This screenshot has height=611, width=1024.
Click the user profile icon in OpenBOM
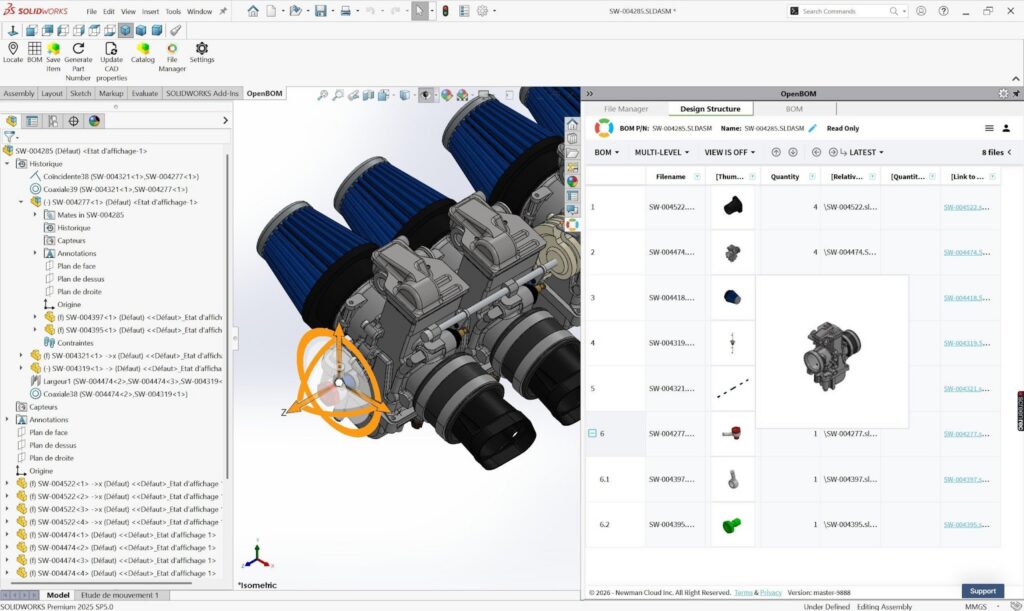(1006, 129)
